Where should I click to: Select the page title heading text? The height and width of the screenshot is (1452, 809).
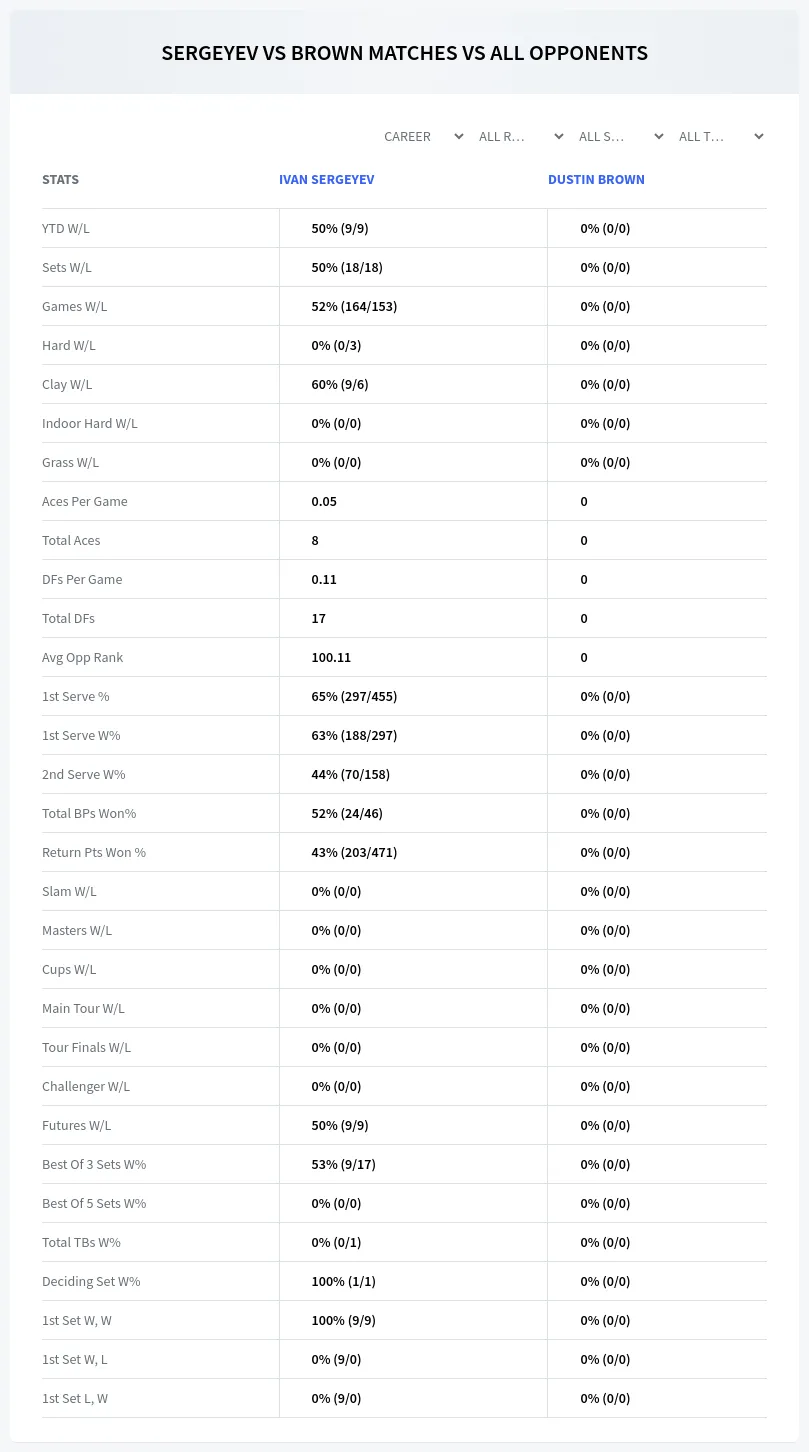click(405, 53)
